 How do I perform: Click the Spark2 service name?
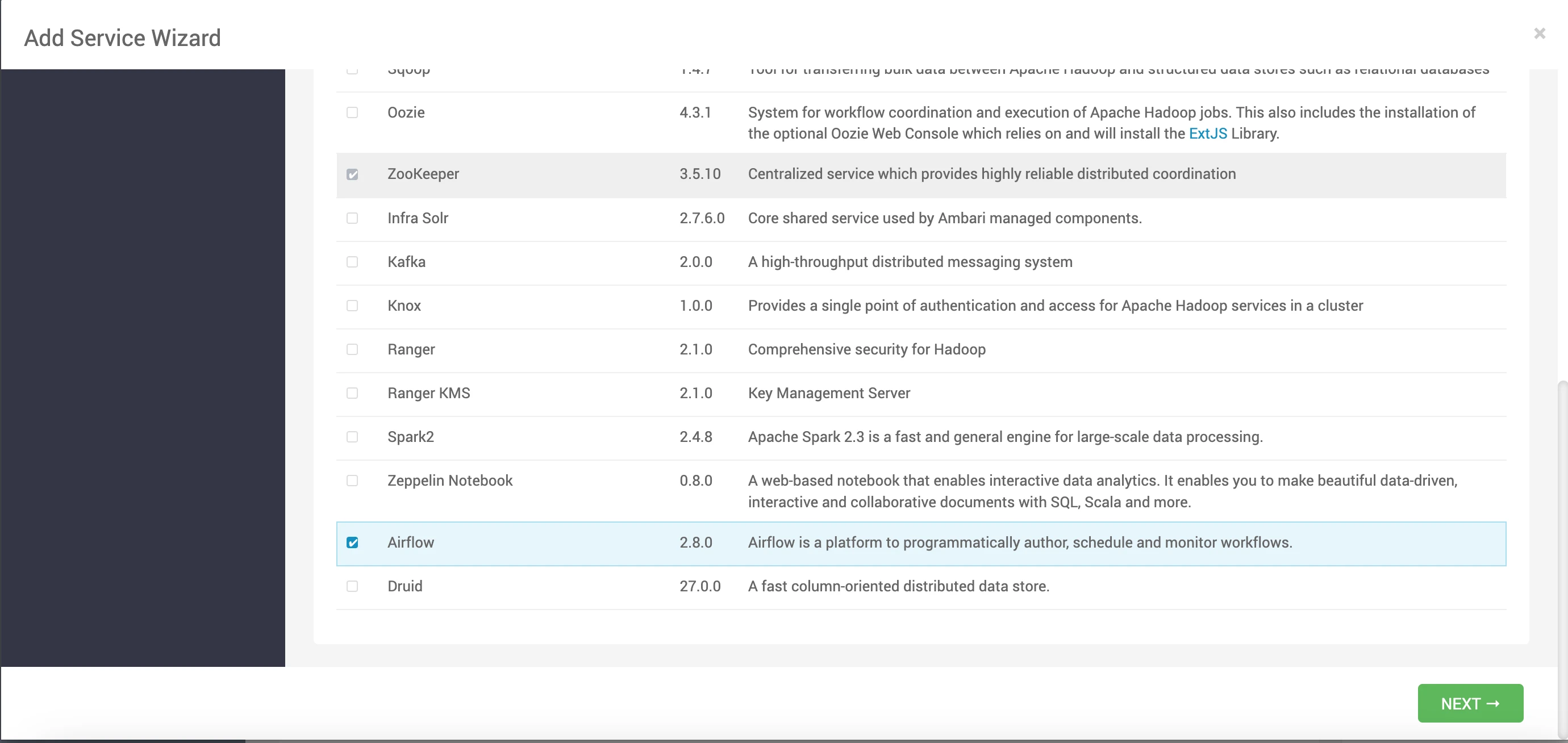pyautogui.click(x=411, y=437)
